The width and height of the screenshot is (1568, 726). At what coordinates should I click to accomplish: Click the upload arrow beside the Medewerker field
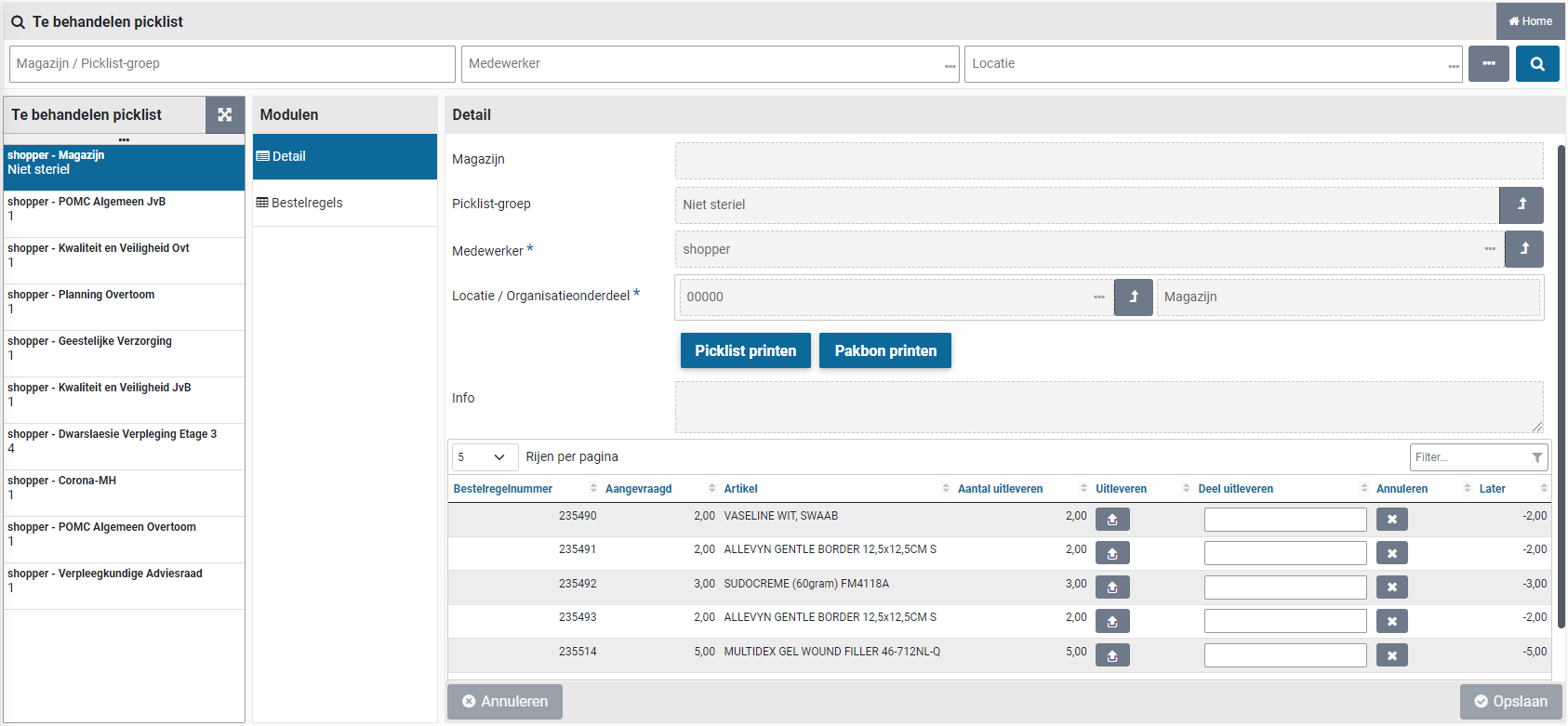coord(1523,249)
